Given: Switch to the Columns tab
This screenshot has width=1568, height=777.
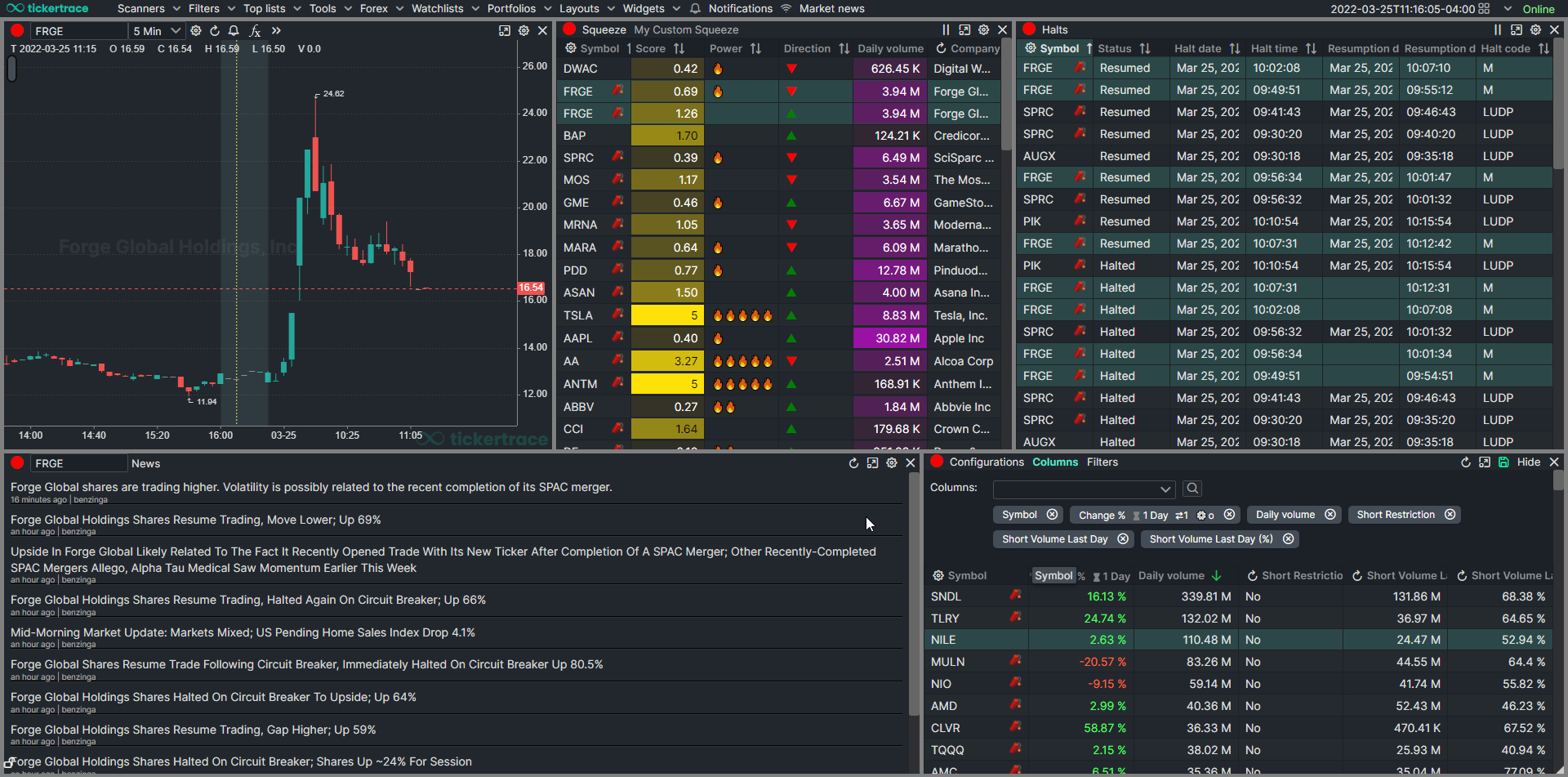Looking at the screenshot, I should (1055, 462).
